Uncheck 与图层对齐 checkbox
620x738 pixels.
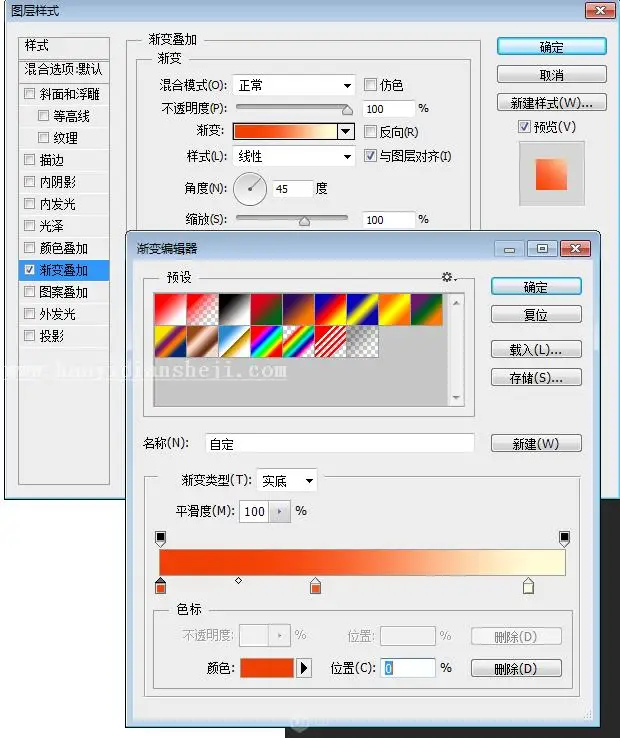point(370,155)
